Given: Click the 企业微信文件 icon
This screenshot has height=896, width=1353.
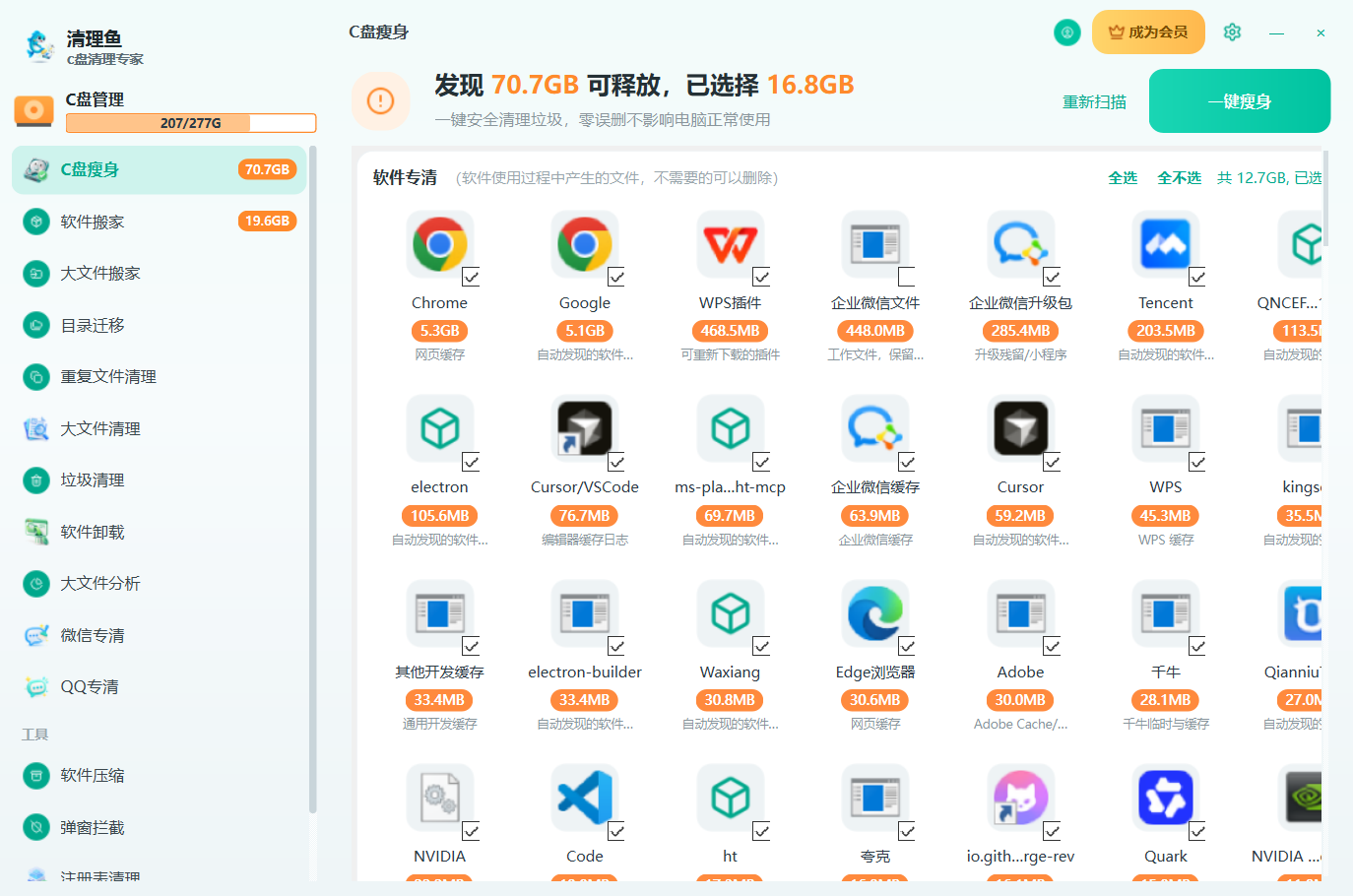Looking at the screenshot, I should 875,244.
